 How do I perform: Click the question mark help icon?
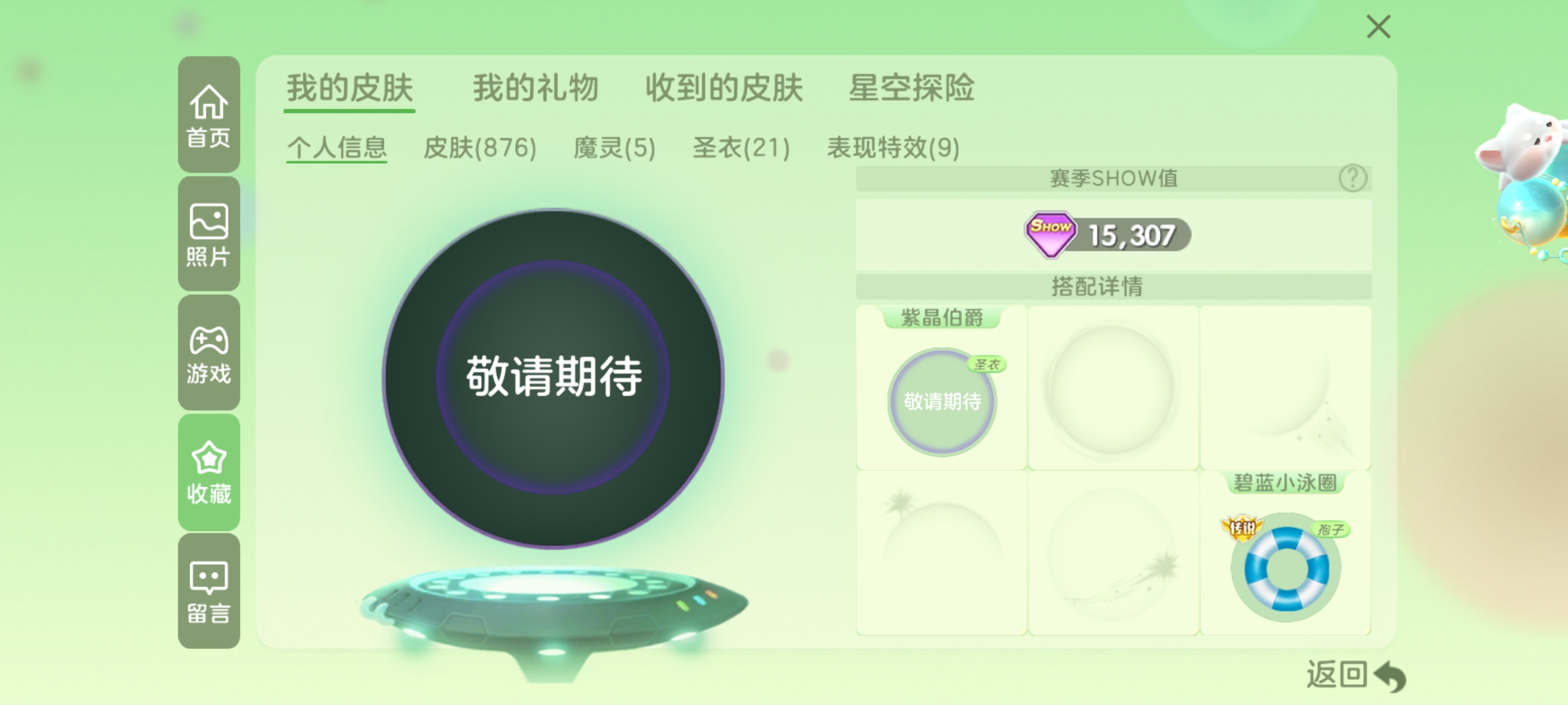pos(1352,178)
